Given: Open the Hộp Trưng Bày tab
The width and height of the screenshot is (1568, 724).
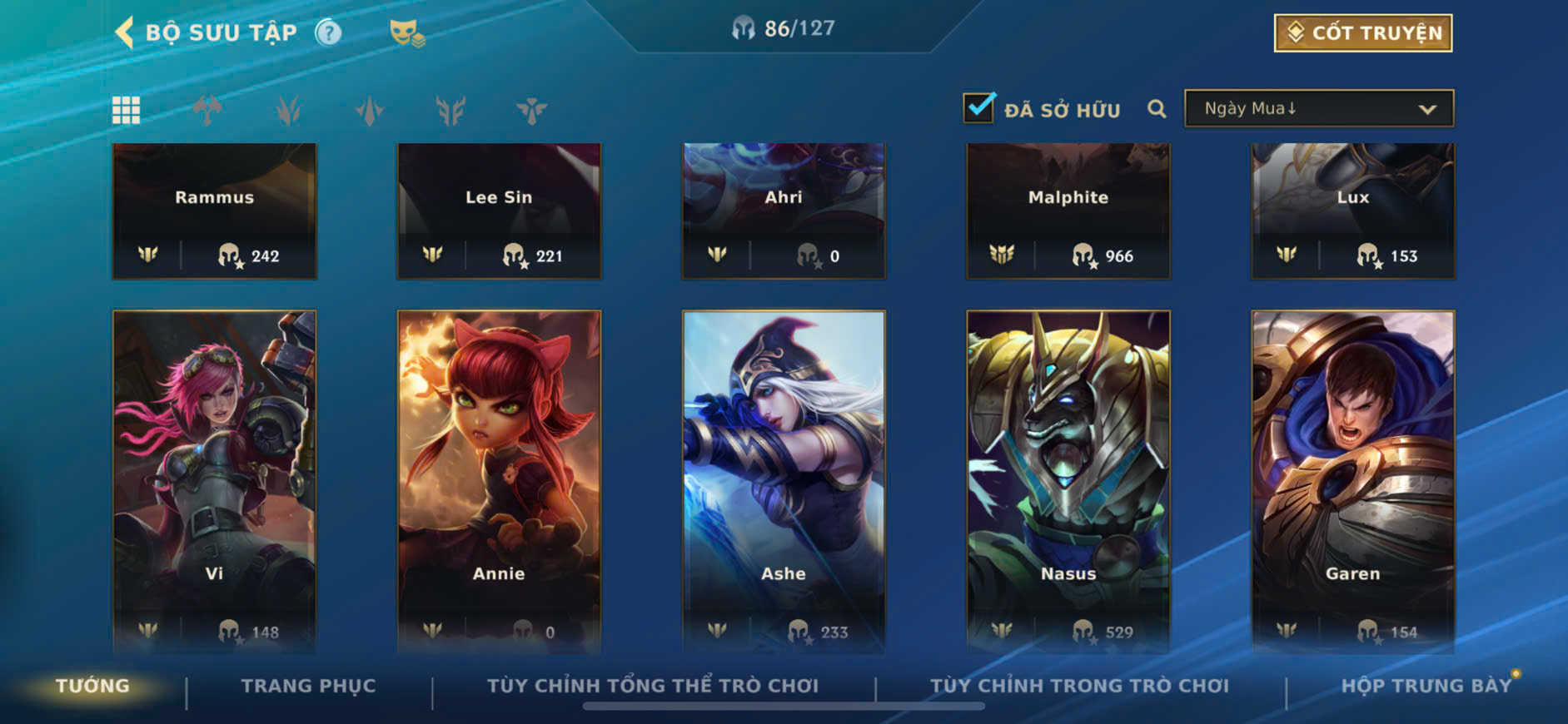Looking at the screenshot, I should pyautogui.click(x=1426, y=686).
